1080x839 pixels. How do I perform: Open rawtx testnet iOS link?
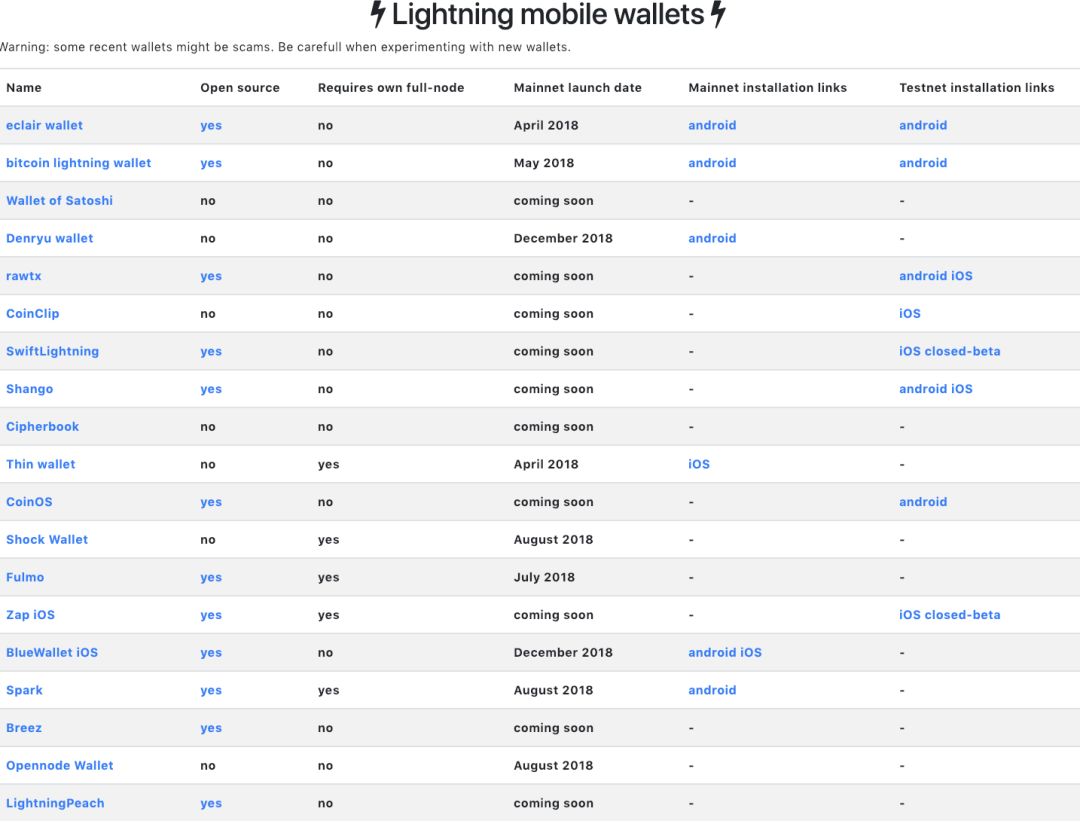[x=962, y=276]
